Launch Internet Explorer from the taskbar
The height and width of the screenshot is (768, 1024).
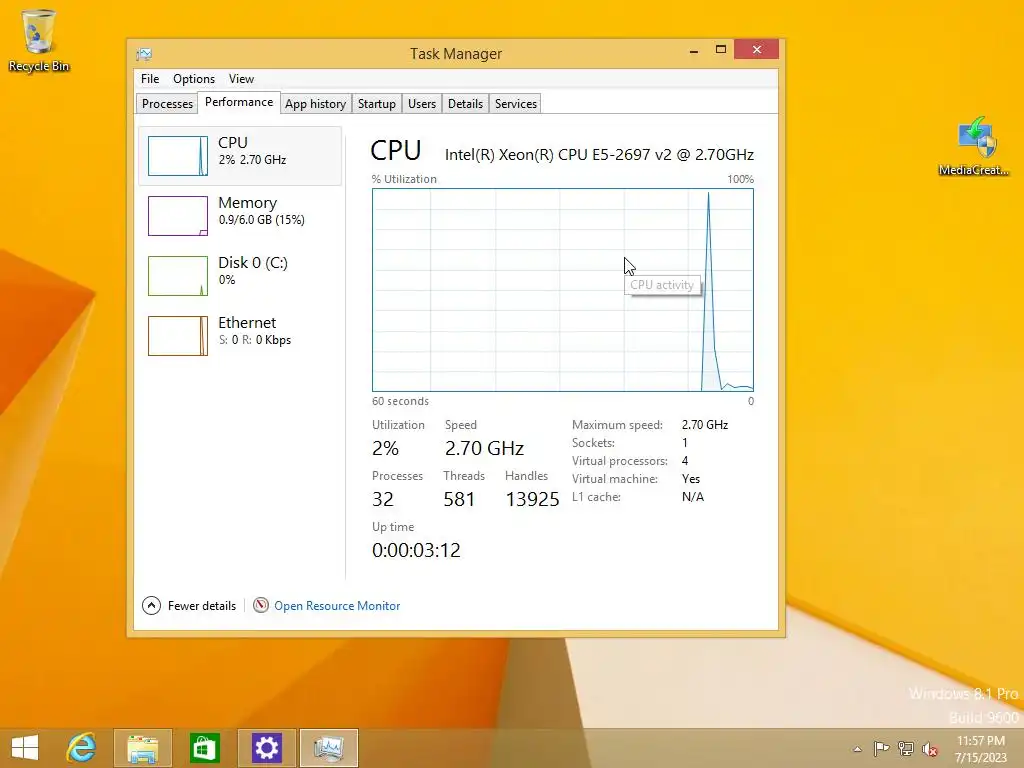coord(82,748)
